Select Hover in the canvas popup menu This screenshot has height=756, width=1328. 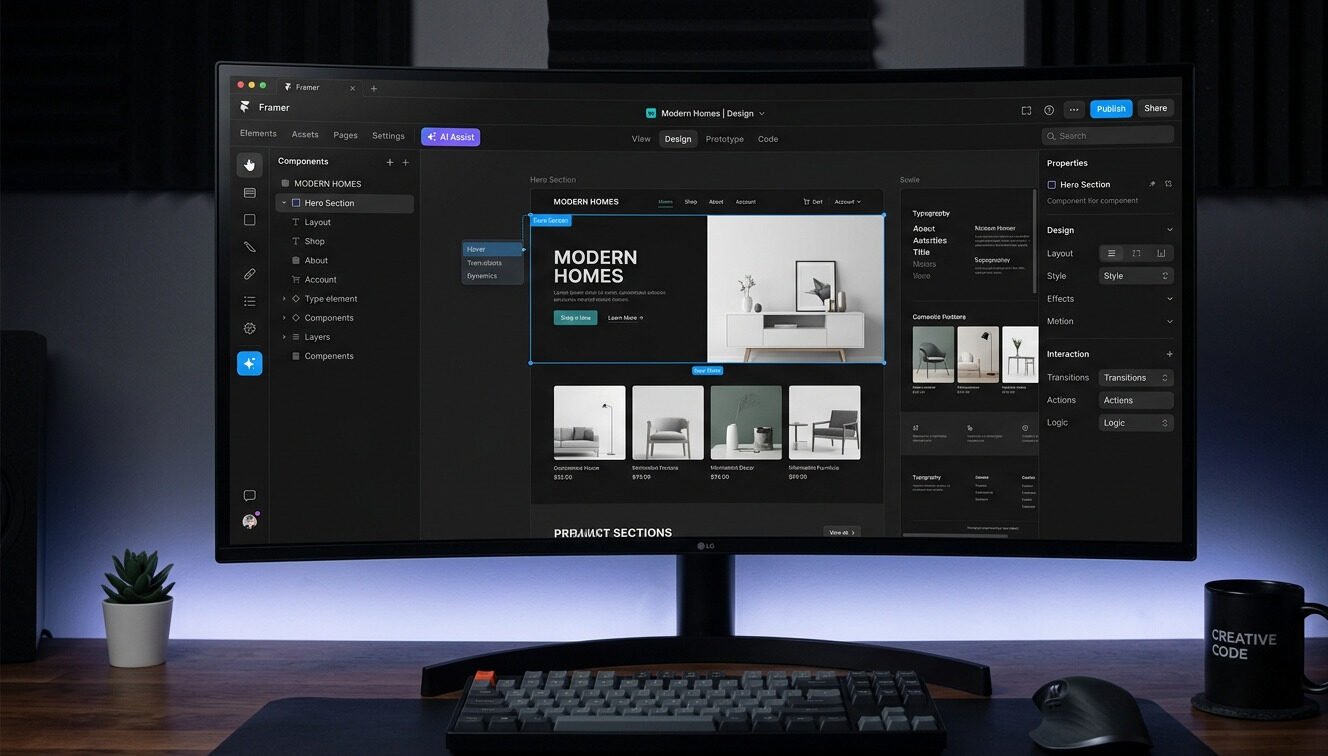tap(492, 249)
